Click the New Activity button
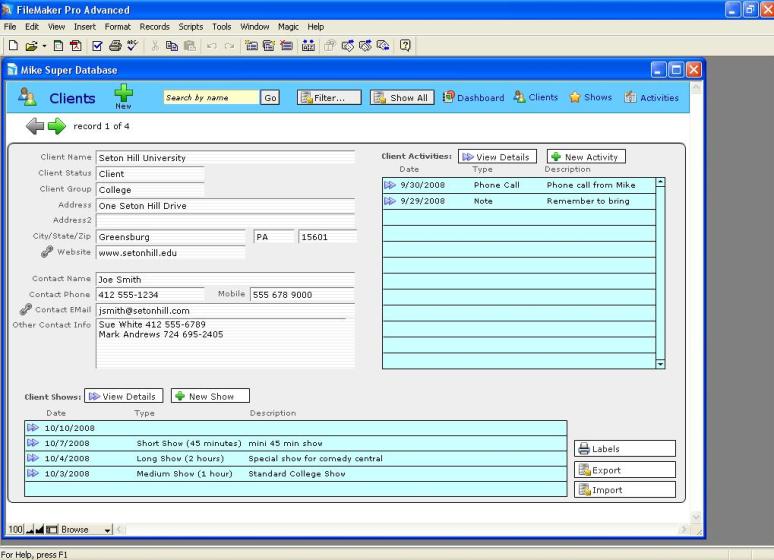Screen dimensions: 774x560 (x=586, y=157)
